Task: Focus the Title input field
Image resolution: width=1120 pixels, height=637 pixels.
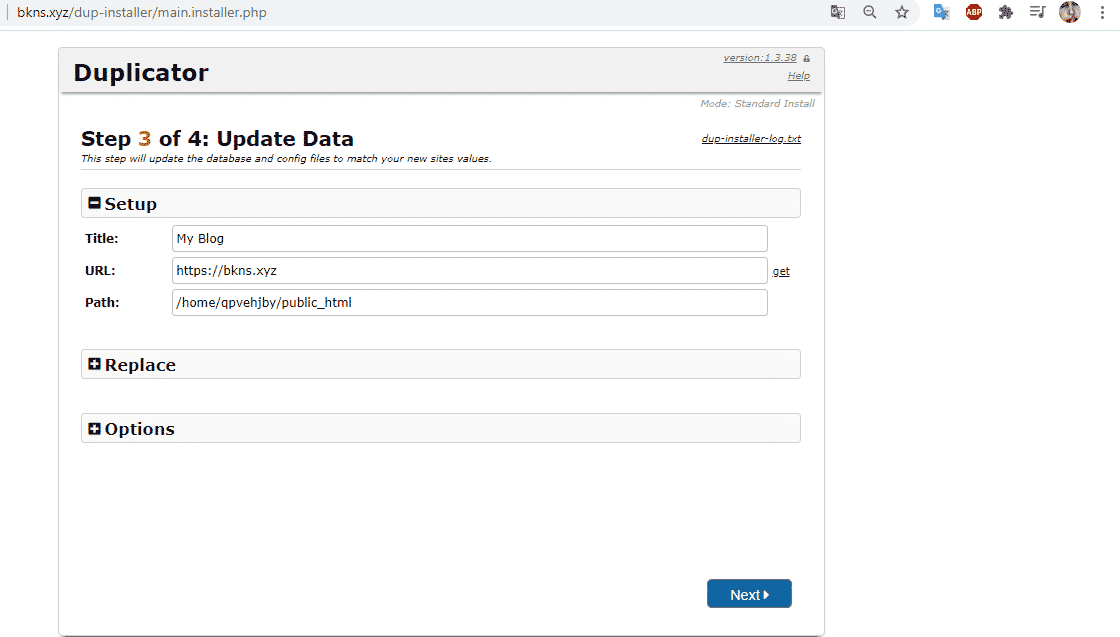Action: pyautogui.click(x=469, y=238)
